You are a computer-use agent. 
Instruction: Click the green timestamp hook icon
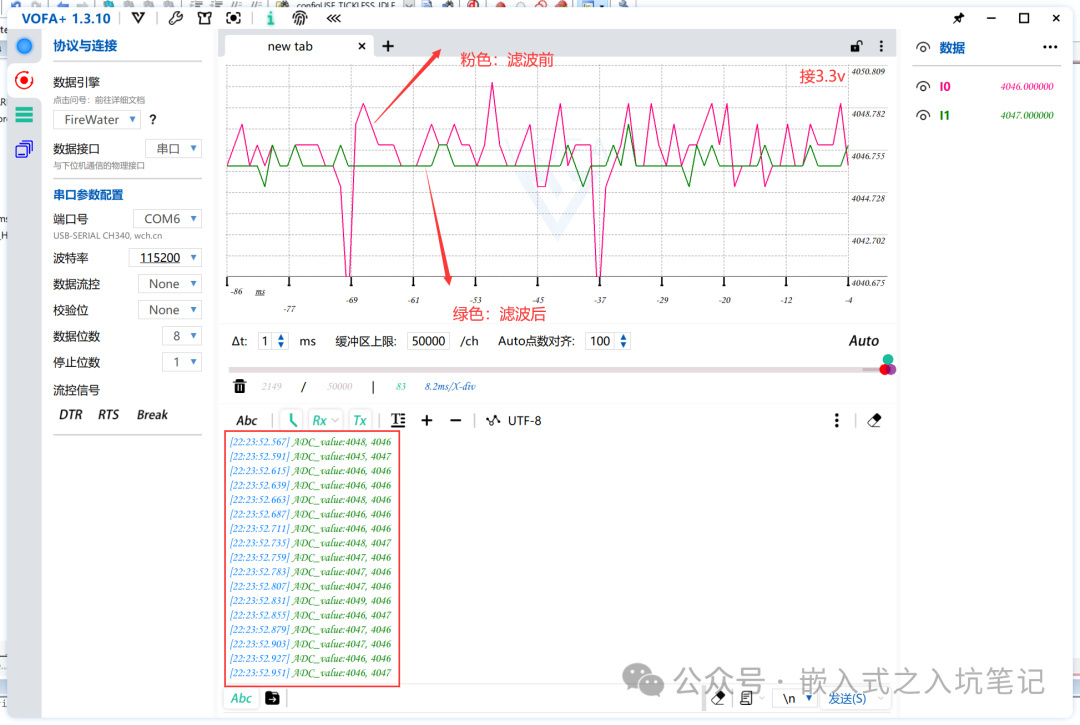point(293,420)
